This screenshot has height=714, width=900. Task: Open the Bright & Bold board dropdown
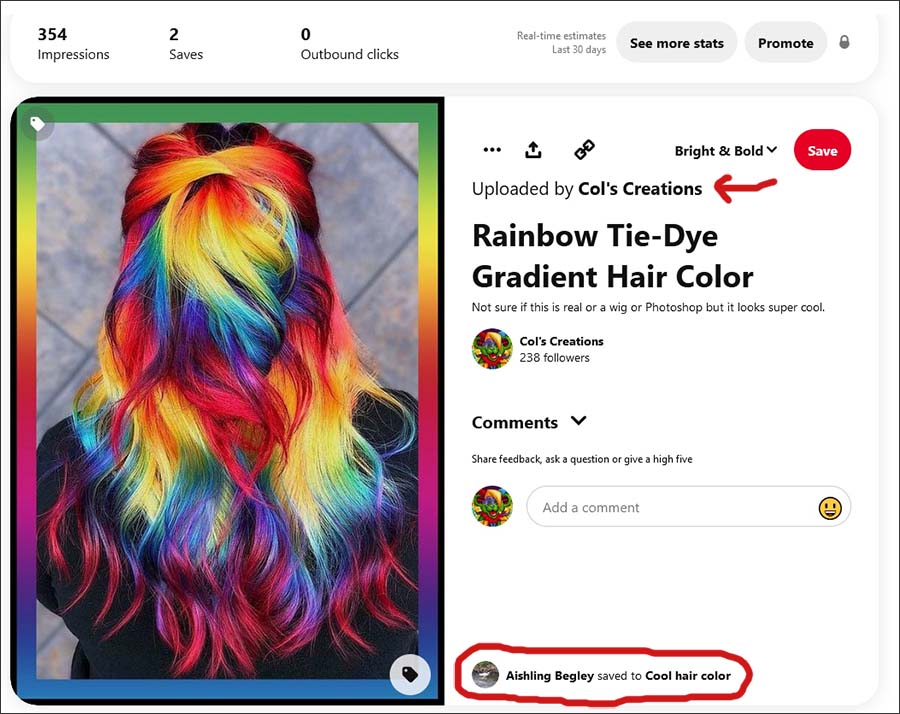pos(726,151)
